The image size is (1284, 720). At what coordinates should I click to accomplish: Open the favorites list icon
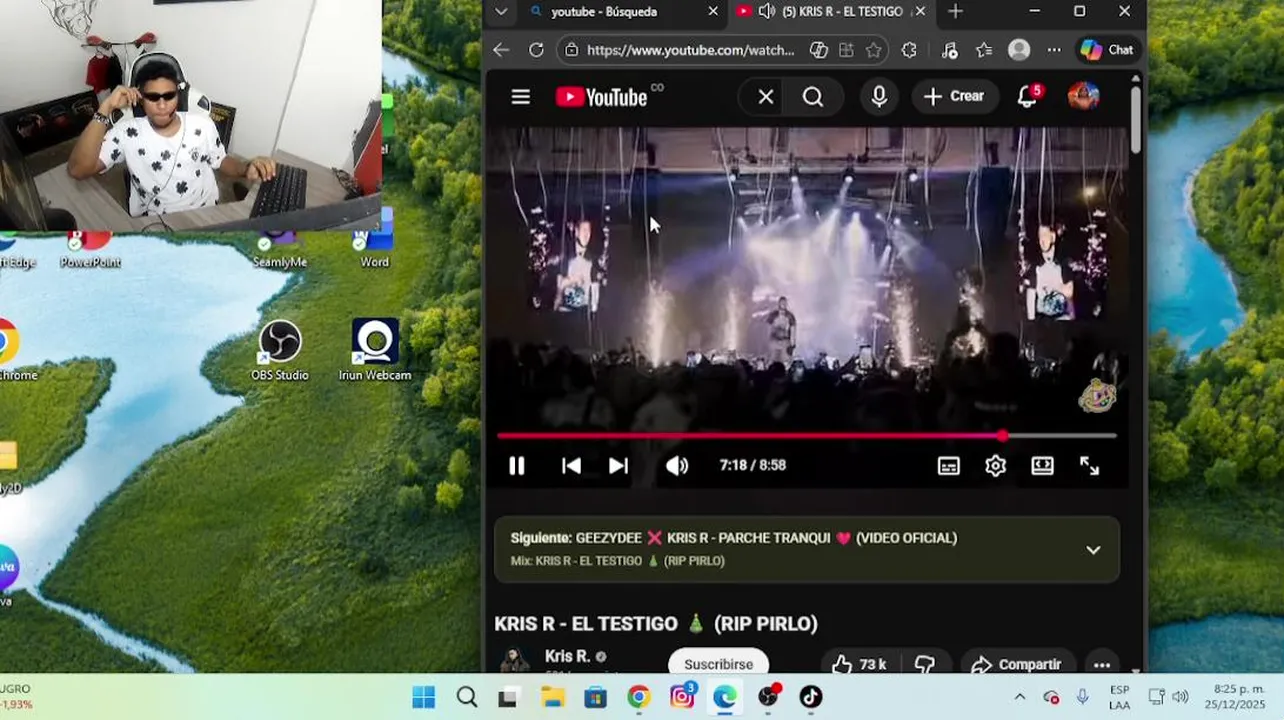click(x=984, y=50)
